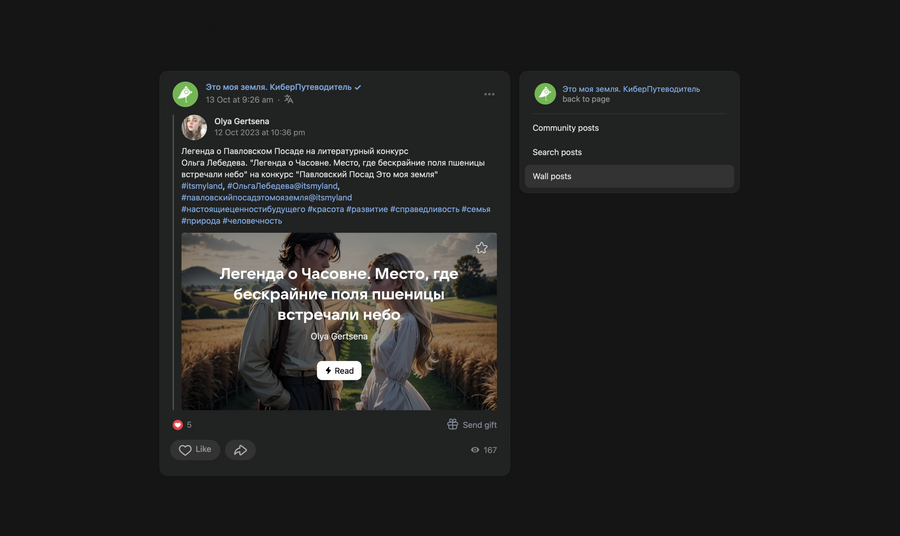Click the article title text on the cover

coord(339,294)
